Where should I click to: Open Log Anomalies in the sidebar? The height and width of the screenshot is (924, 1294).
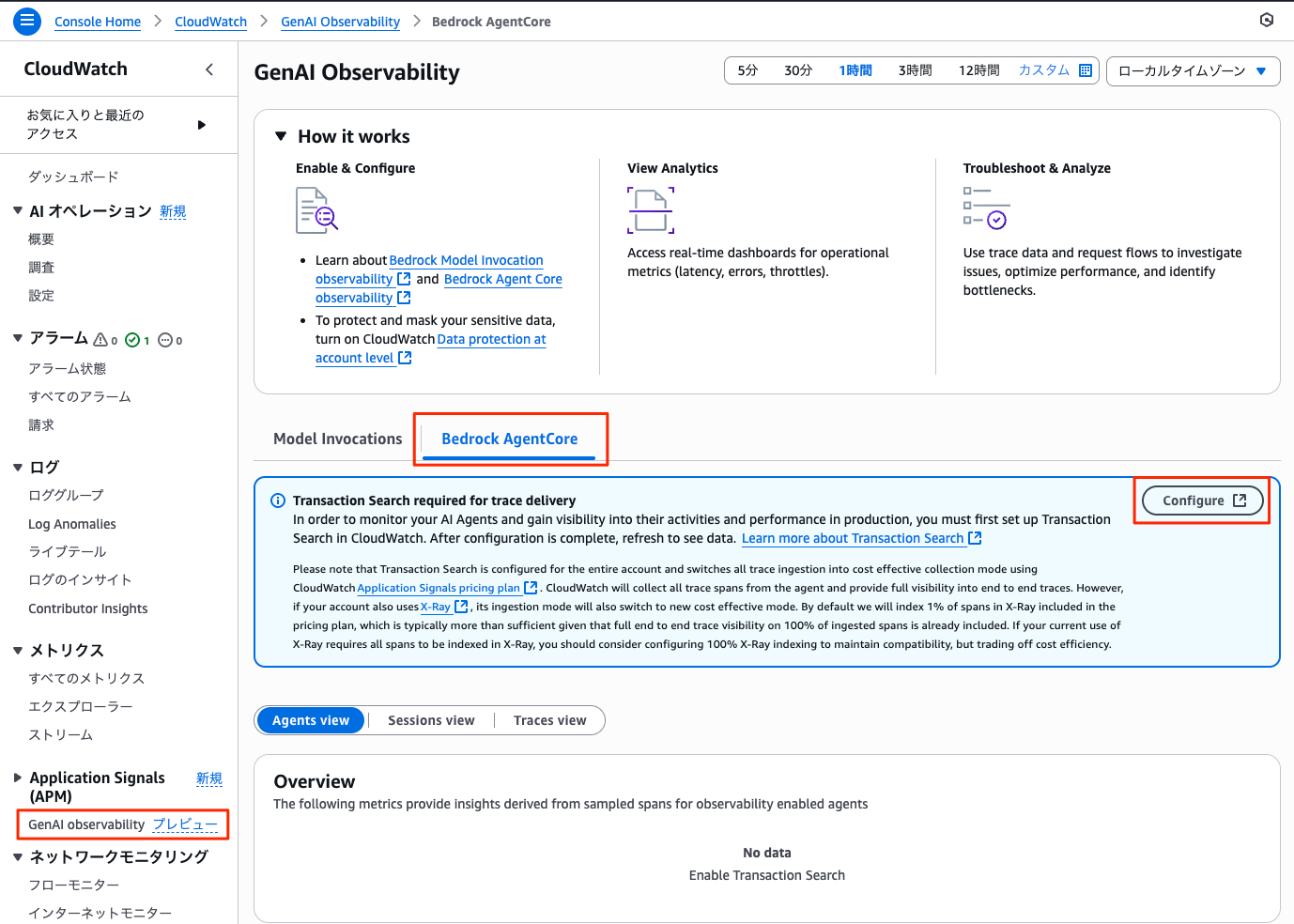coord(72,524)
